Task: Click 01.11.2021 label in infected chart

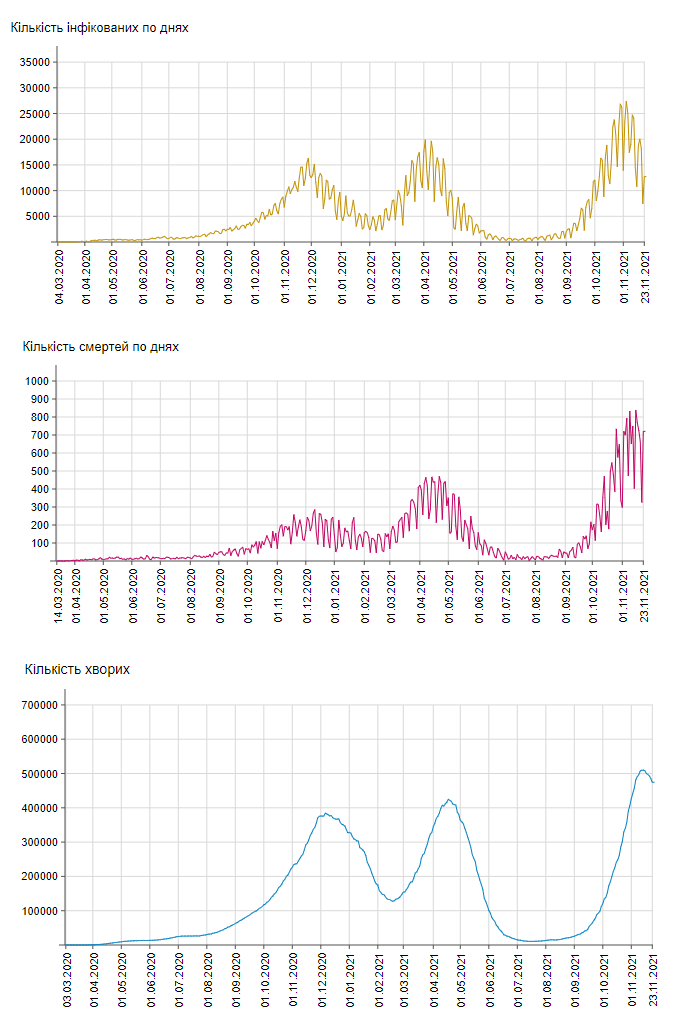Action: point(624,277)
